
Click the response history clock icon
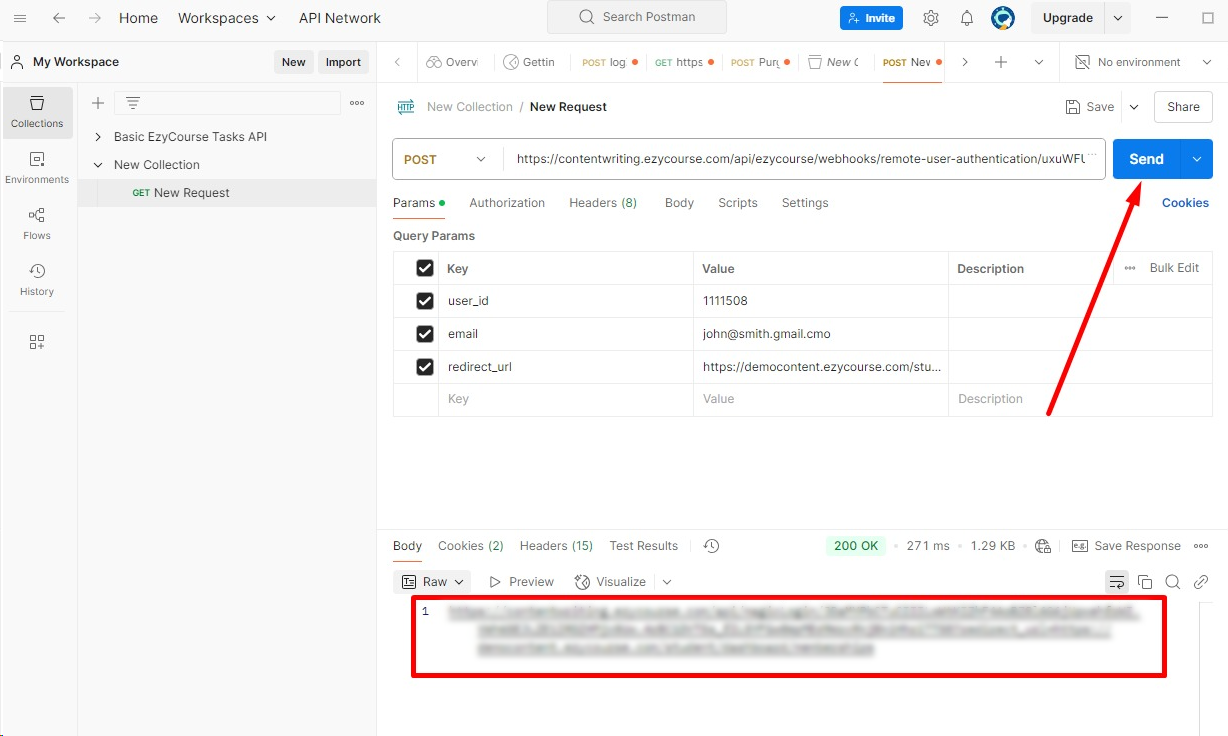pos(711,546)
